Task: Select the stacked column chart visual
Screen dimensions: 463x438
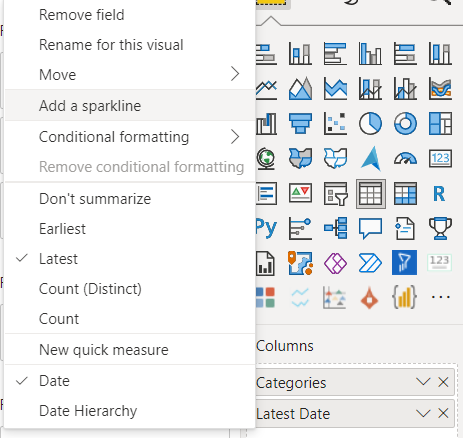Action: (300, 53)
